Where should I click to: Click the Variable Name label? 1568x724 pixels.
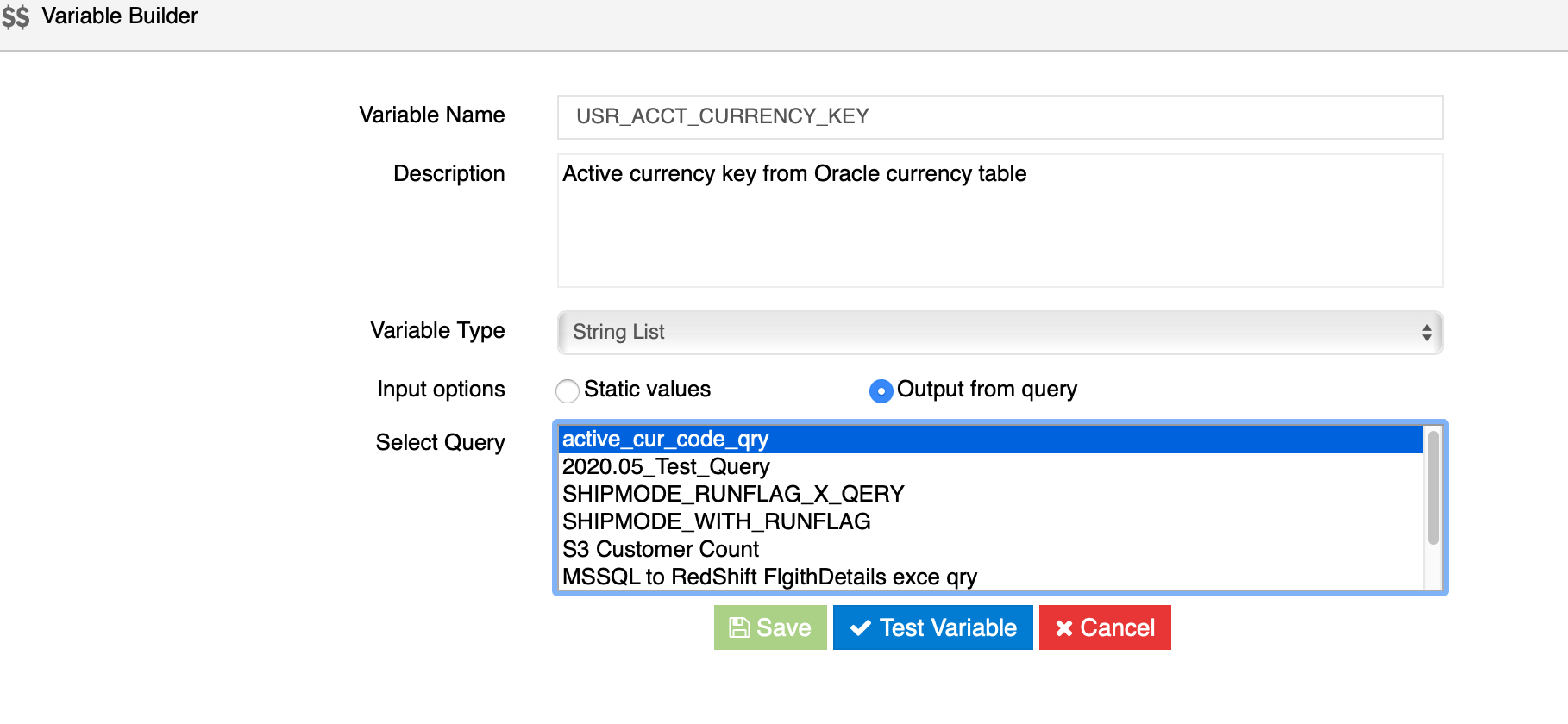click(432, 115)
